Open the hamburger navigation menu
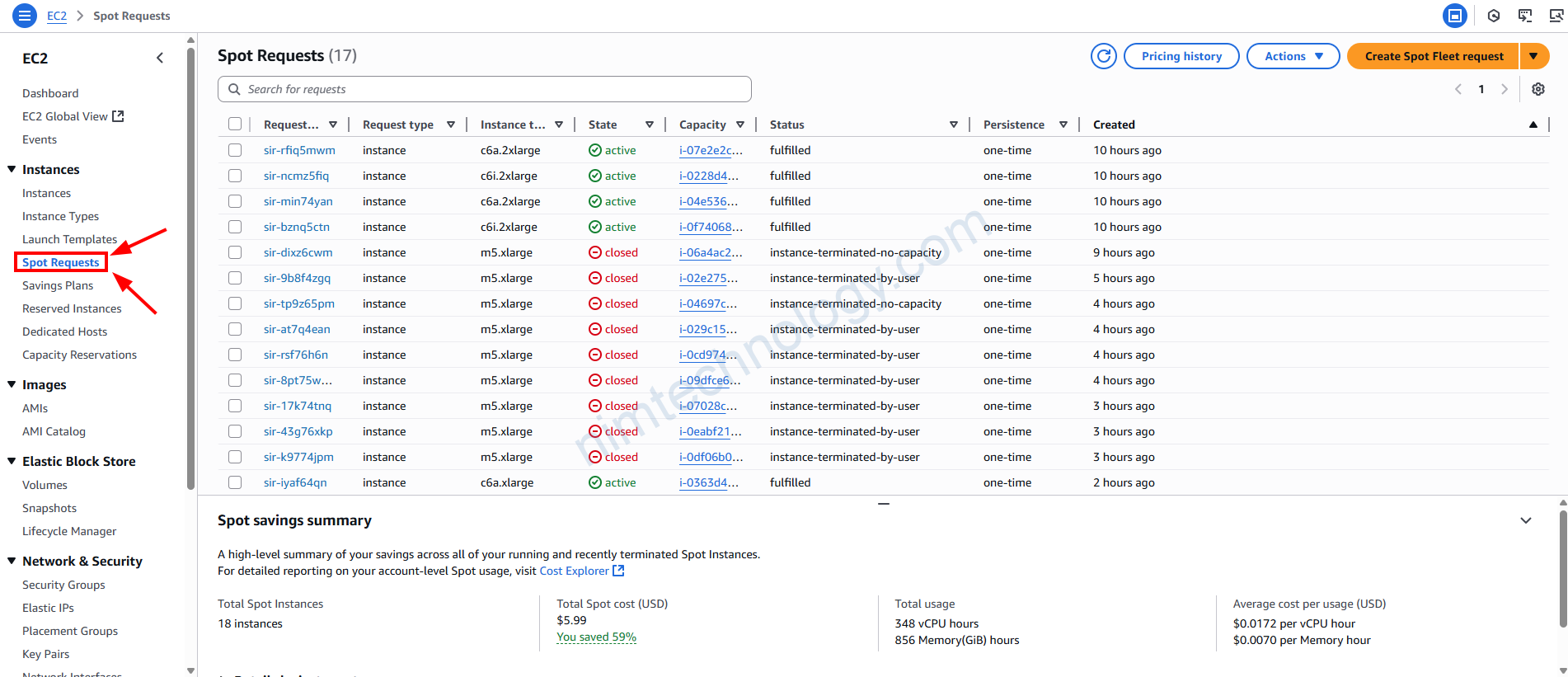1568x677 pixels. (x=25, y=16)
